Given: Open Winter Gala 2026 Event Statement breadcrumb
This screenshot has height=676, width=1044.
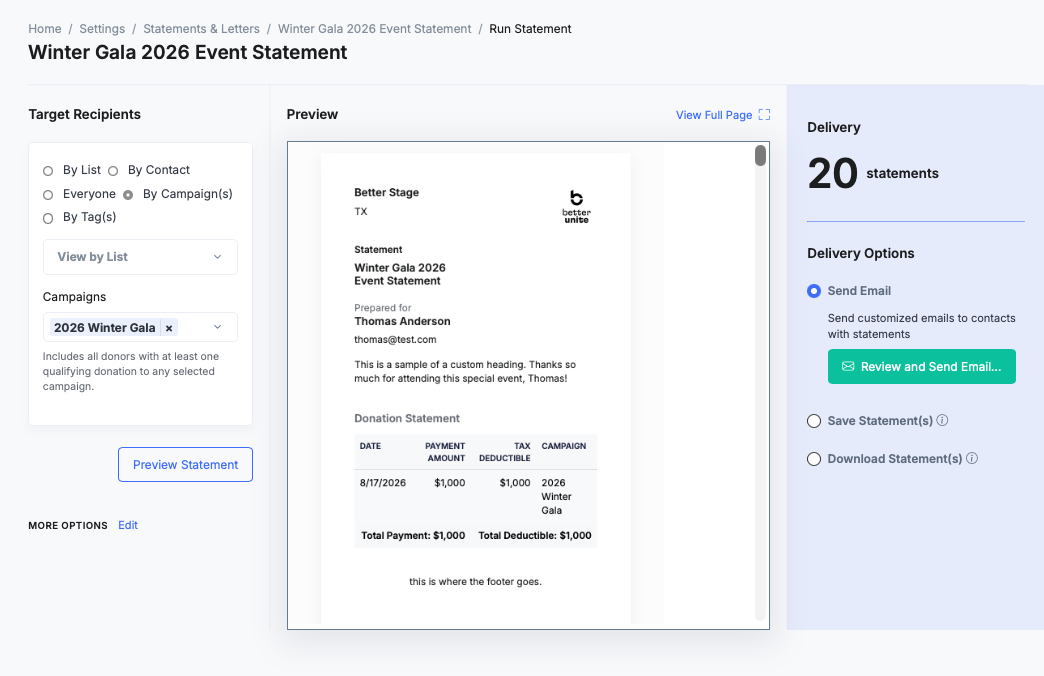Looking at the screenshot, I should click(374, 29).
